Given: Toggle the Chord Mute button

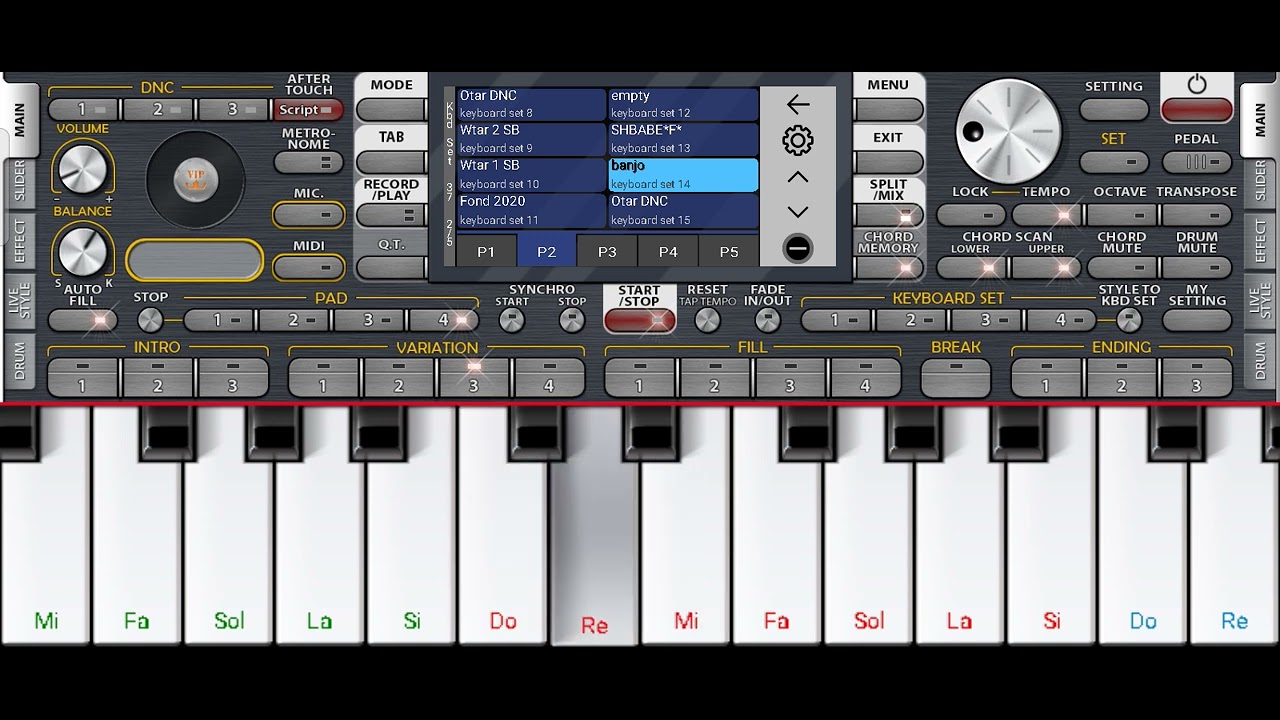Looking at the screenshot, I should click(1121, 267).
